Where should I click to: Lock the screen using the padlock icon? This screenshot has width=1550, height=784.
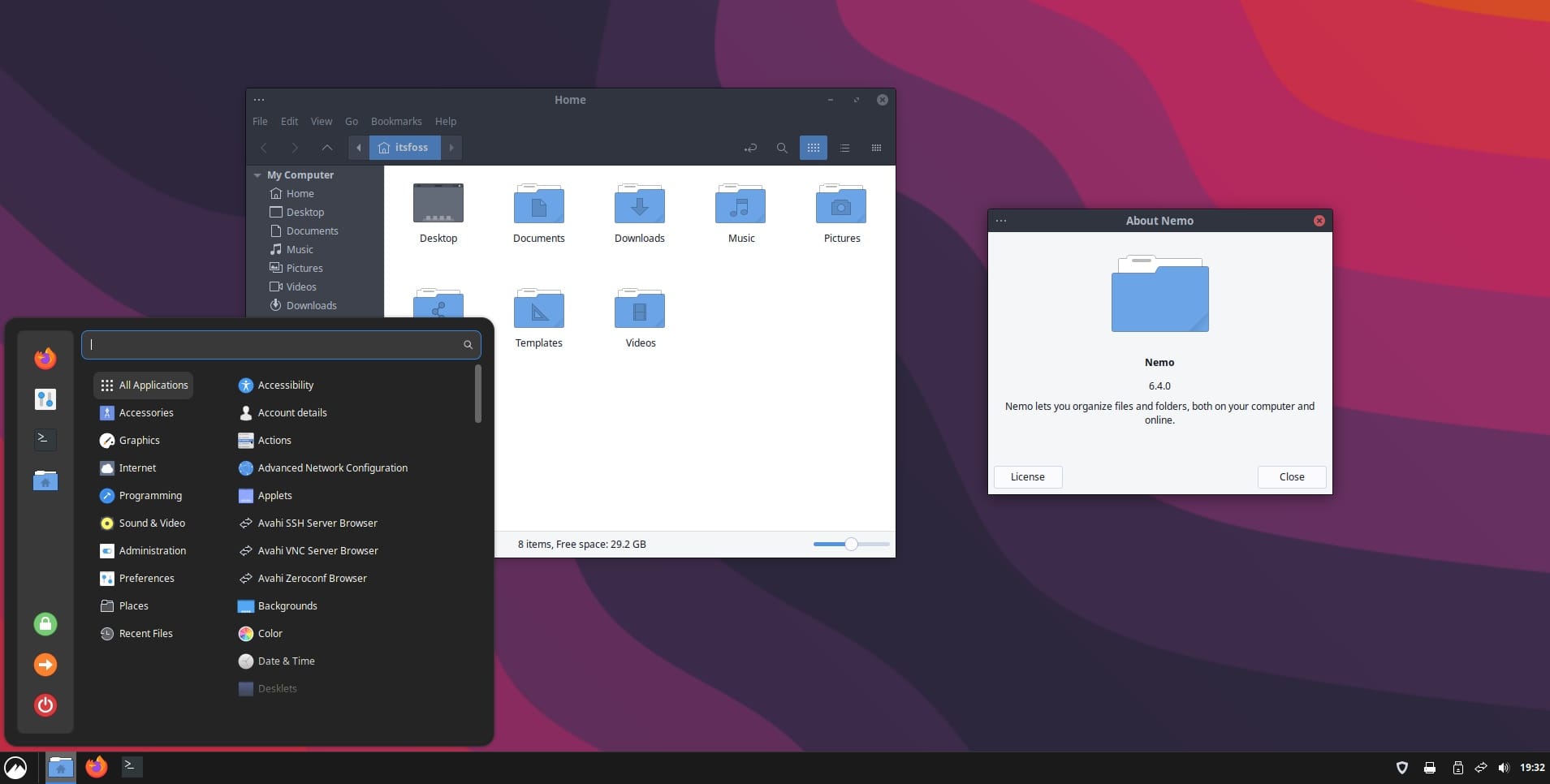tap(45, 624)
